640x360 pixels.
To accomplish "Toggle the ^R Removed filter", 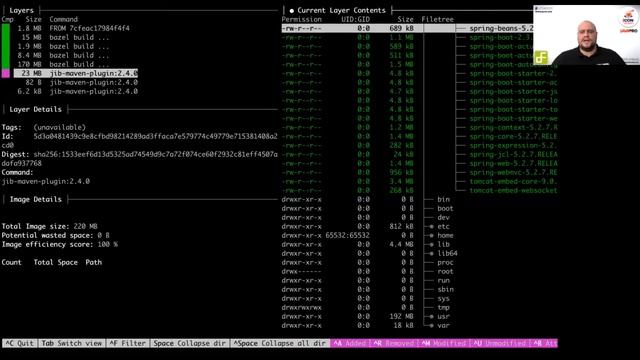I will 394,343.
